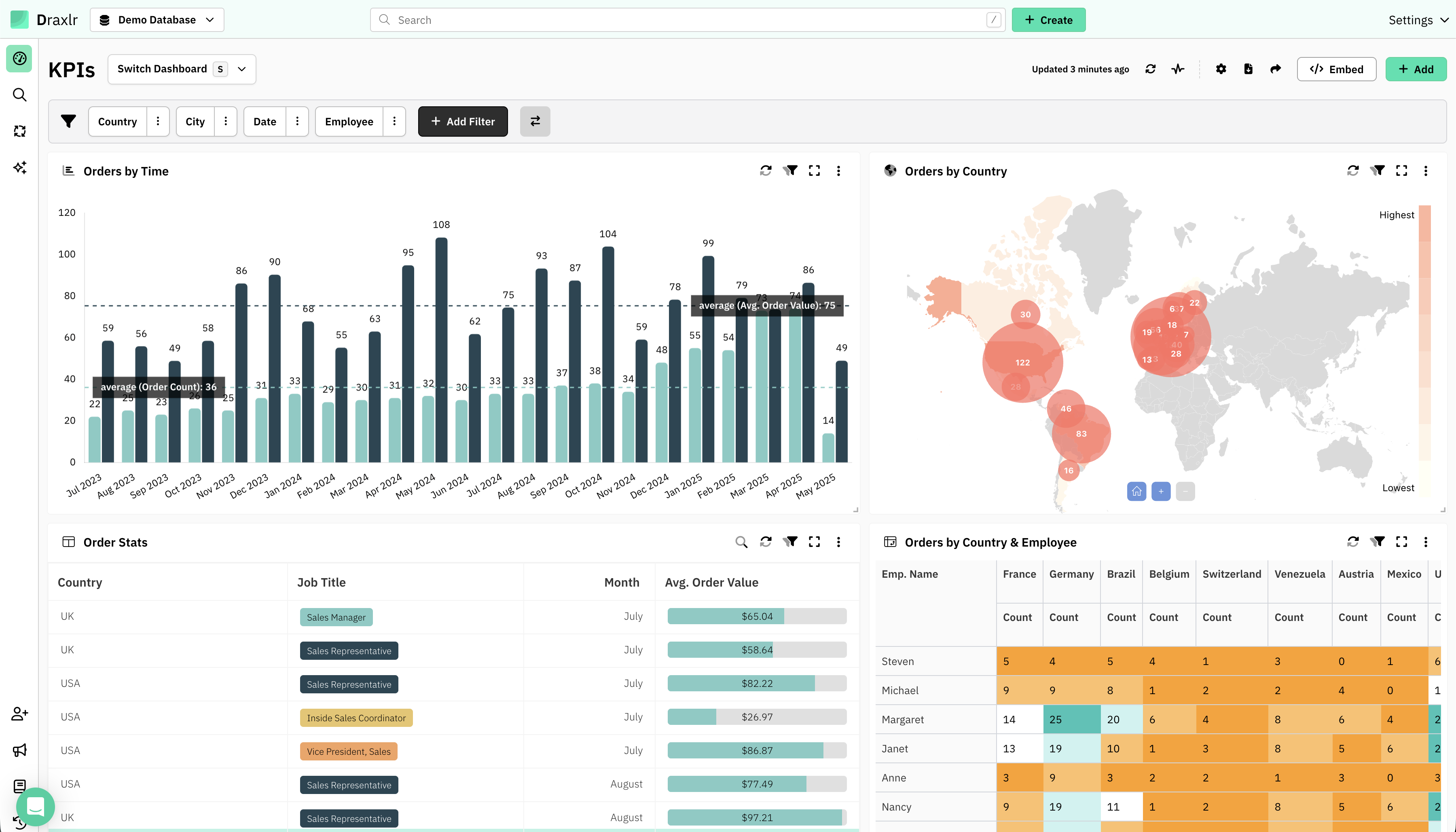Open search within the Order Stats widget
Screen dimensions: 1456x832
pyautogui.click(x=741, y=542)
